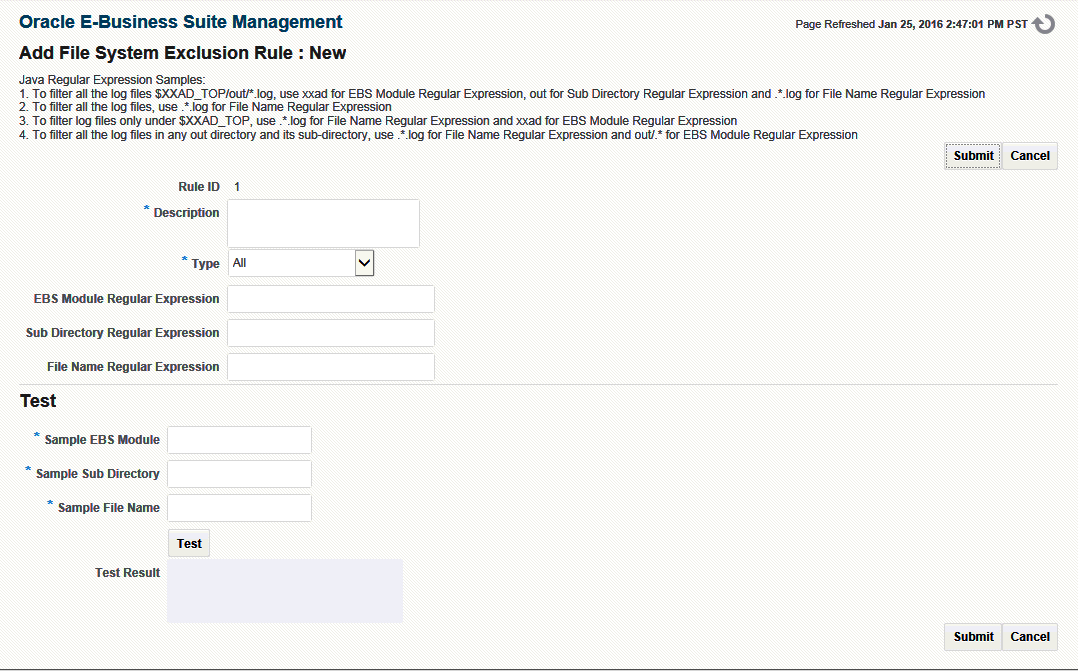The width and height of the screenshot is (1078, 671).
Task: Click the Description field label
Action: click(186, 213)
